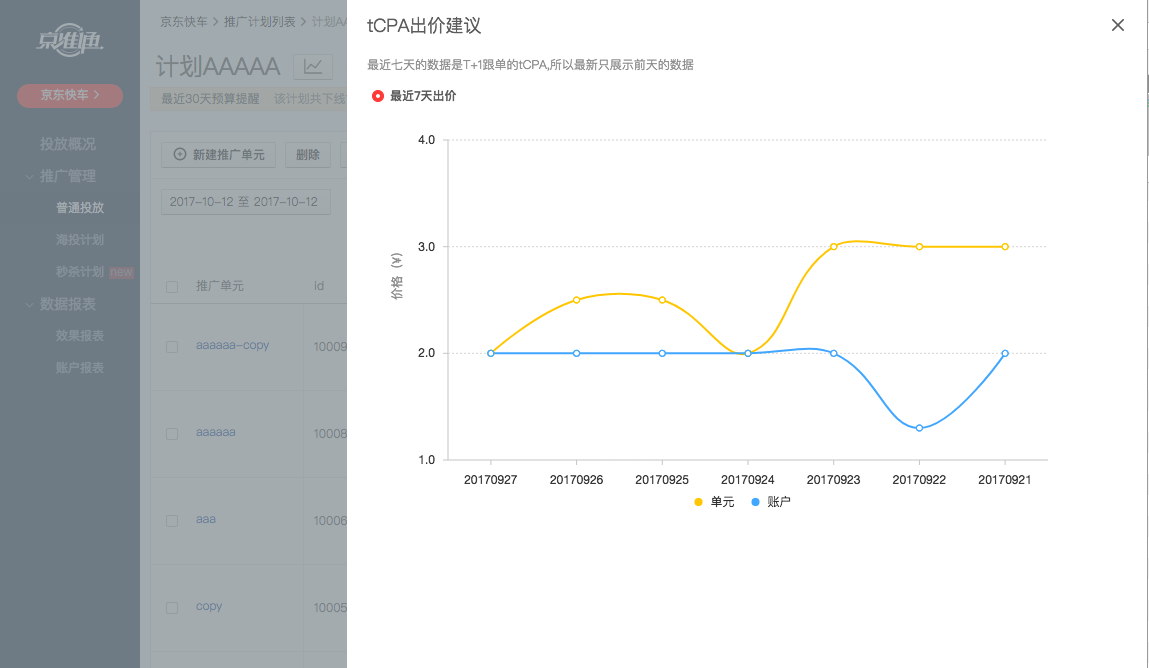Click the date range field 2017-10-12
This screenshot has width=1149, height=668.
pyautogui.click(x=245, y=202)
